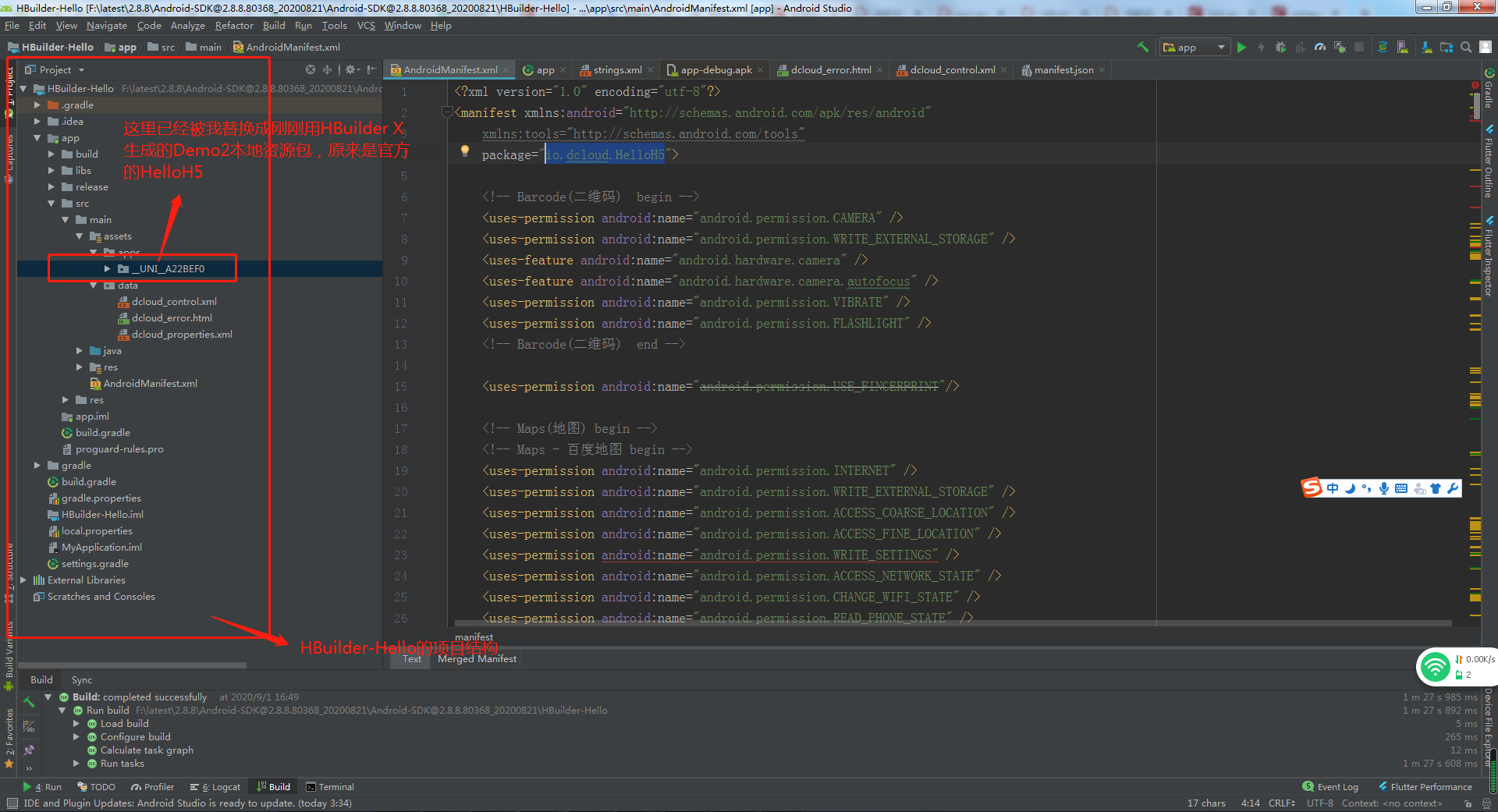
Task: Pin the Build tab with the pin icon
Action: coord(29,750)
